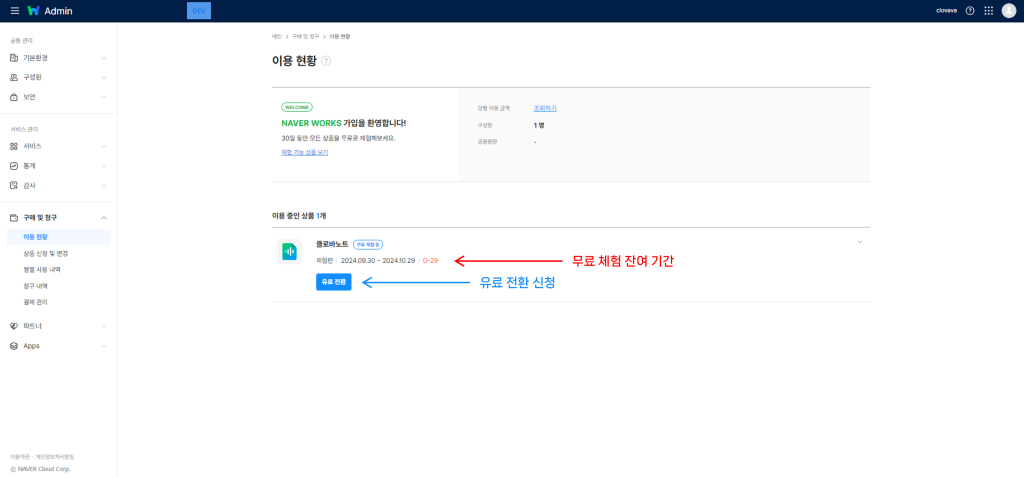Open the profile avatar in the header
Image resolution: width=1024 pixels, height=478 pixels.
[1008, 11]
